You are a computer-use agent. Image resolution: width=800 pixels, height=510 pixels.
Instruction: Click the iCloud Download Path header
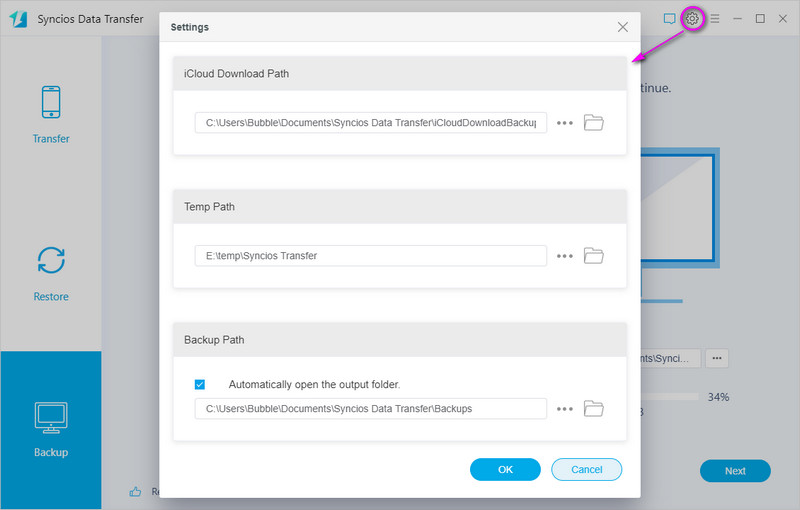point(399,73)
